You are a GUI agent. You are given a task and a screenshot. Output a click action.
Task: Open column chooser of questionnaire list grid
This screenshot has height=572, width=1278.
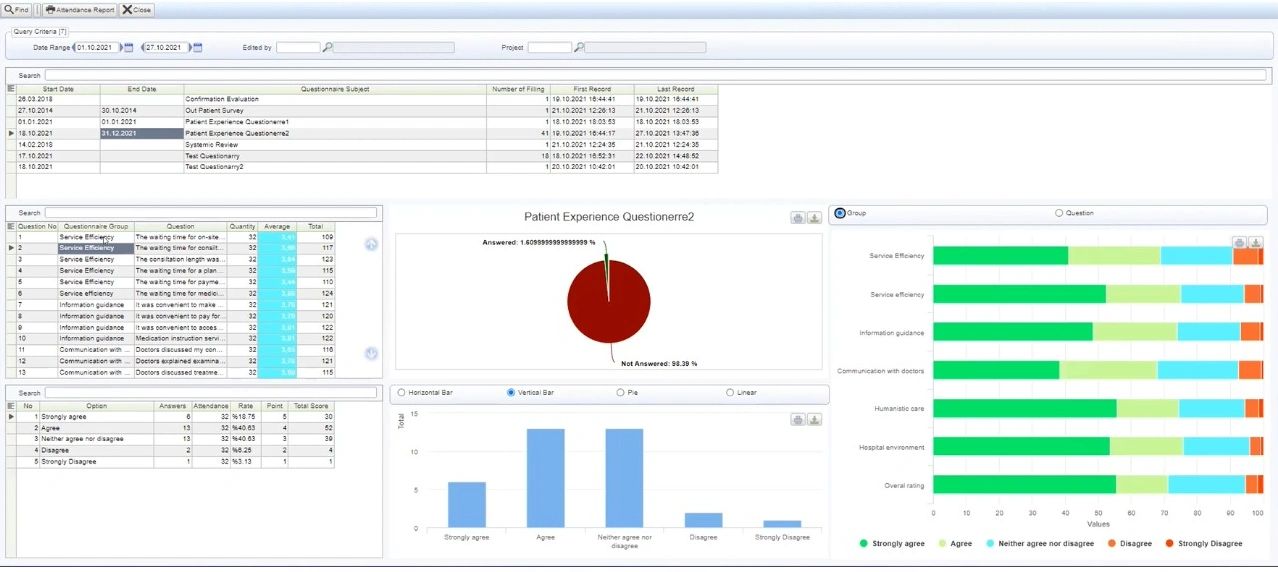point(11,89)
